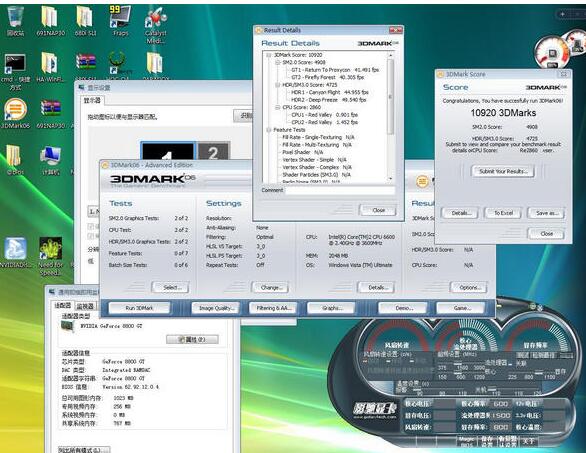Select GT1 - Return To Proxycon row

click(335, 70)
